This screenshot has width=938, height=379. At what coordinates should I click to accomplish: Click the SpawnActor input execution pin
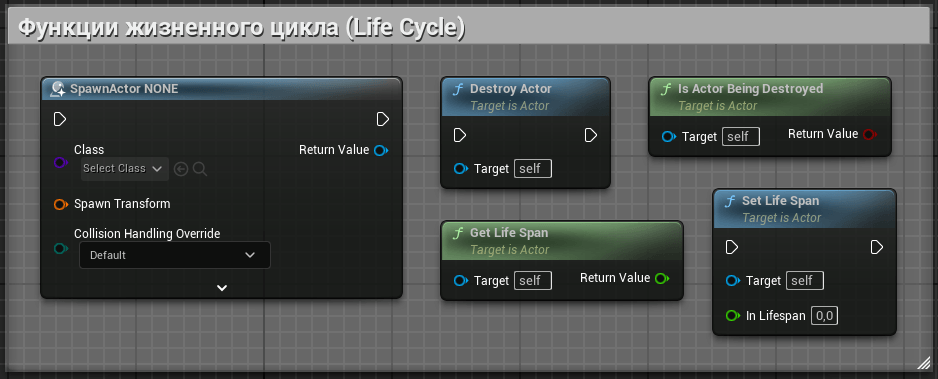pyautogui.click(x=60, y=120)
